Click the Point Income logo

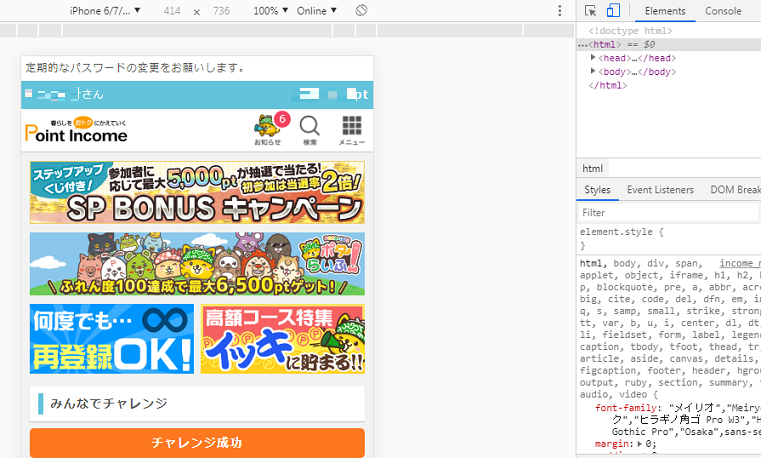tap(76, 131)
